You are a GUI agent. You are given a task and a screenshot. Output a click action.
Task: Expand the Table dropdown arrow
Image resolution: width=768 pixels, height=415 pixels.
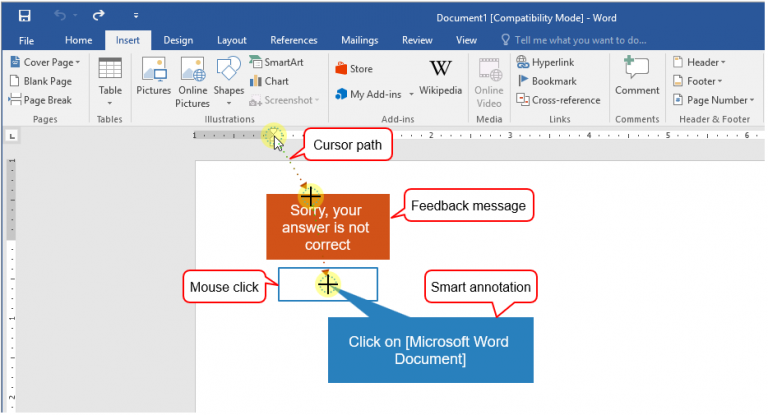tap(110, 103)
